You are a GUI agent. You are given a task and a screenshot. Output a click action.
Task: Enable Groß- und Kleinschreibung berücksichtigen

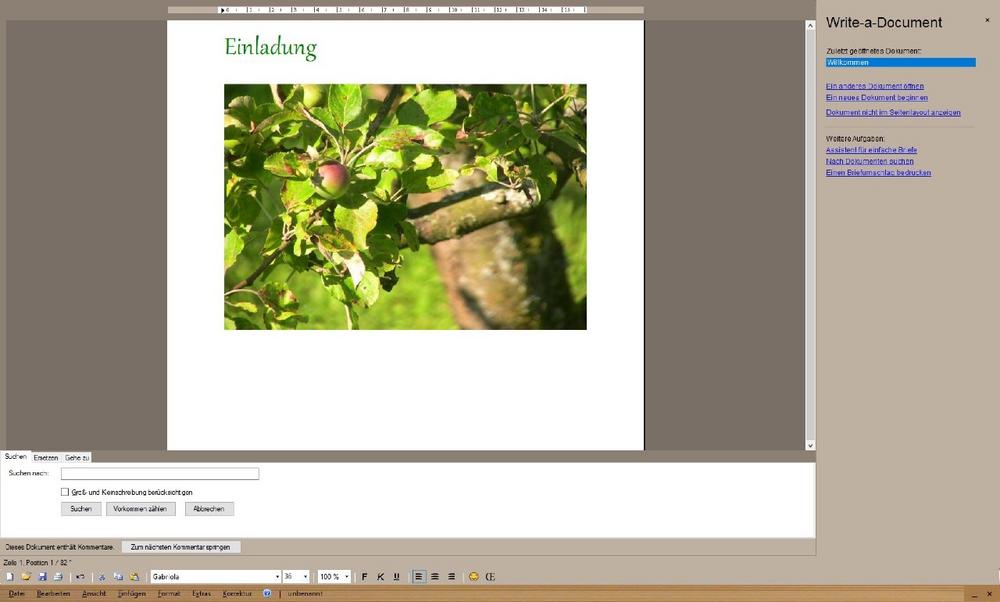[62, 492]
